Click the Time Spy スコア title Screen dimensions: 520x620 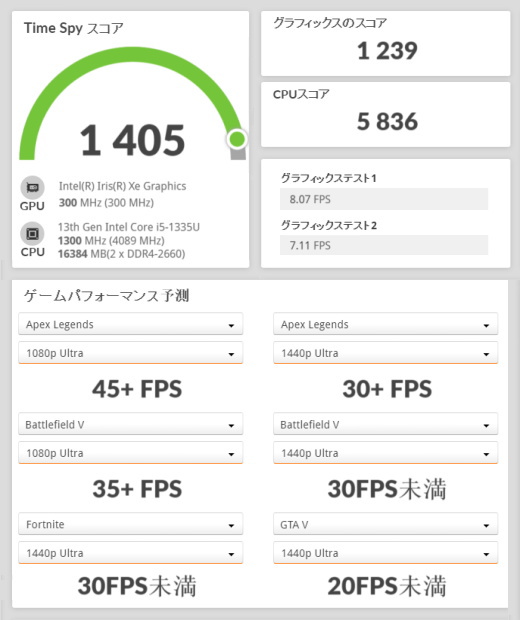74,28
